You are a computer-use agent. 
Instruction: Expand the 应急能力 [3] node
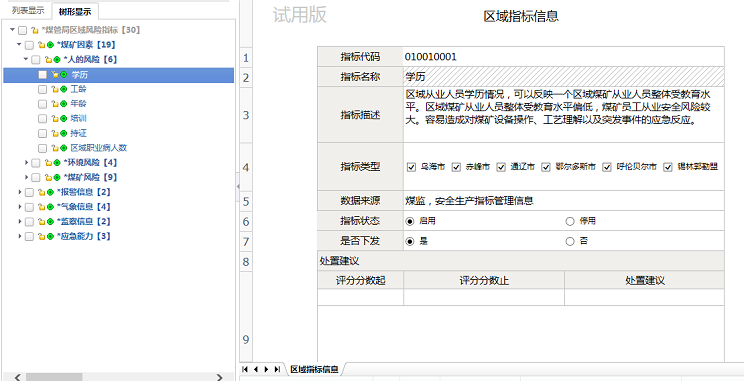(19, 236)
